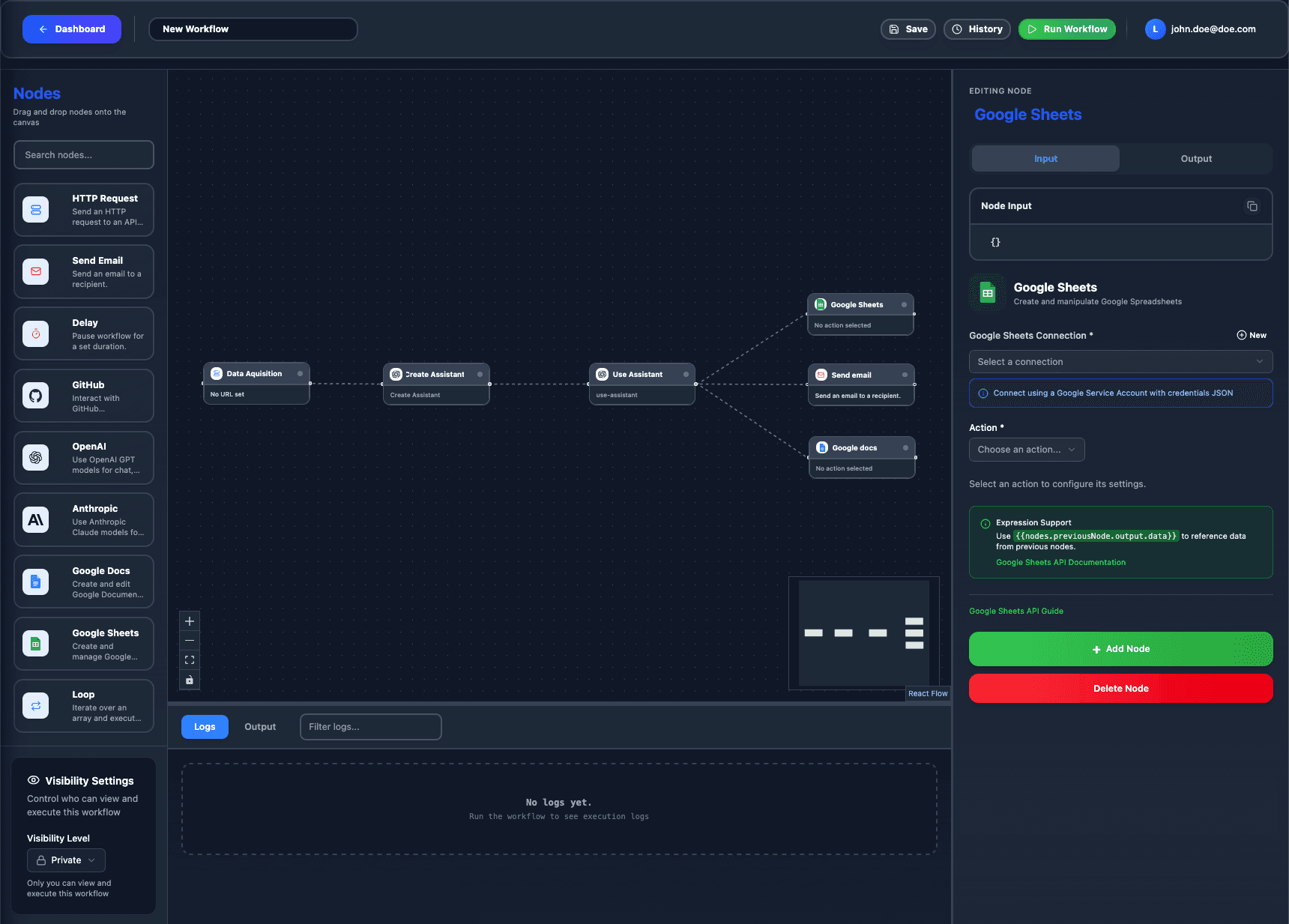
Task: Open Google Sheets API Documentation link
Action: 1060,563
